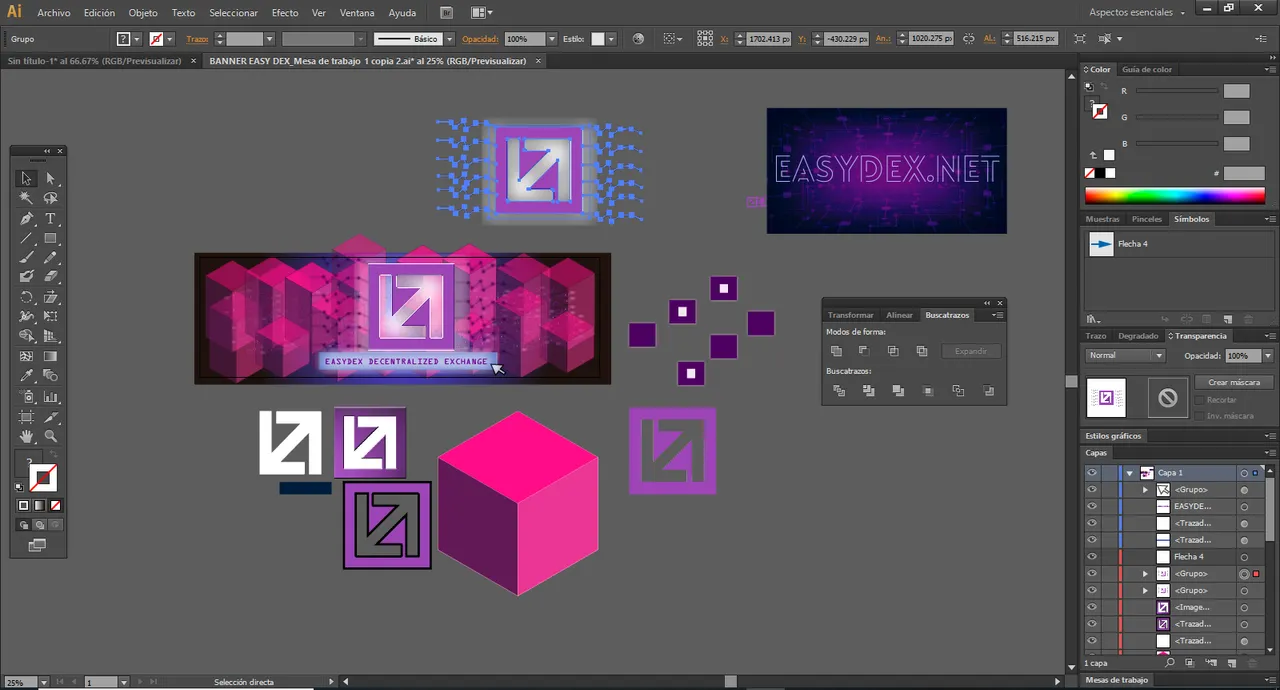The image size is (1280, 690).
Task: Click the Trim pathfinder icon
Action: [x=868, y=391]
